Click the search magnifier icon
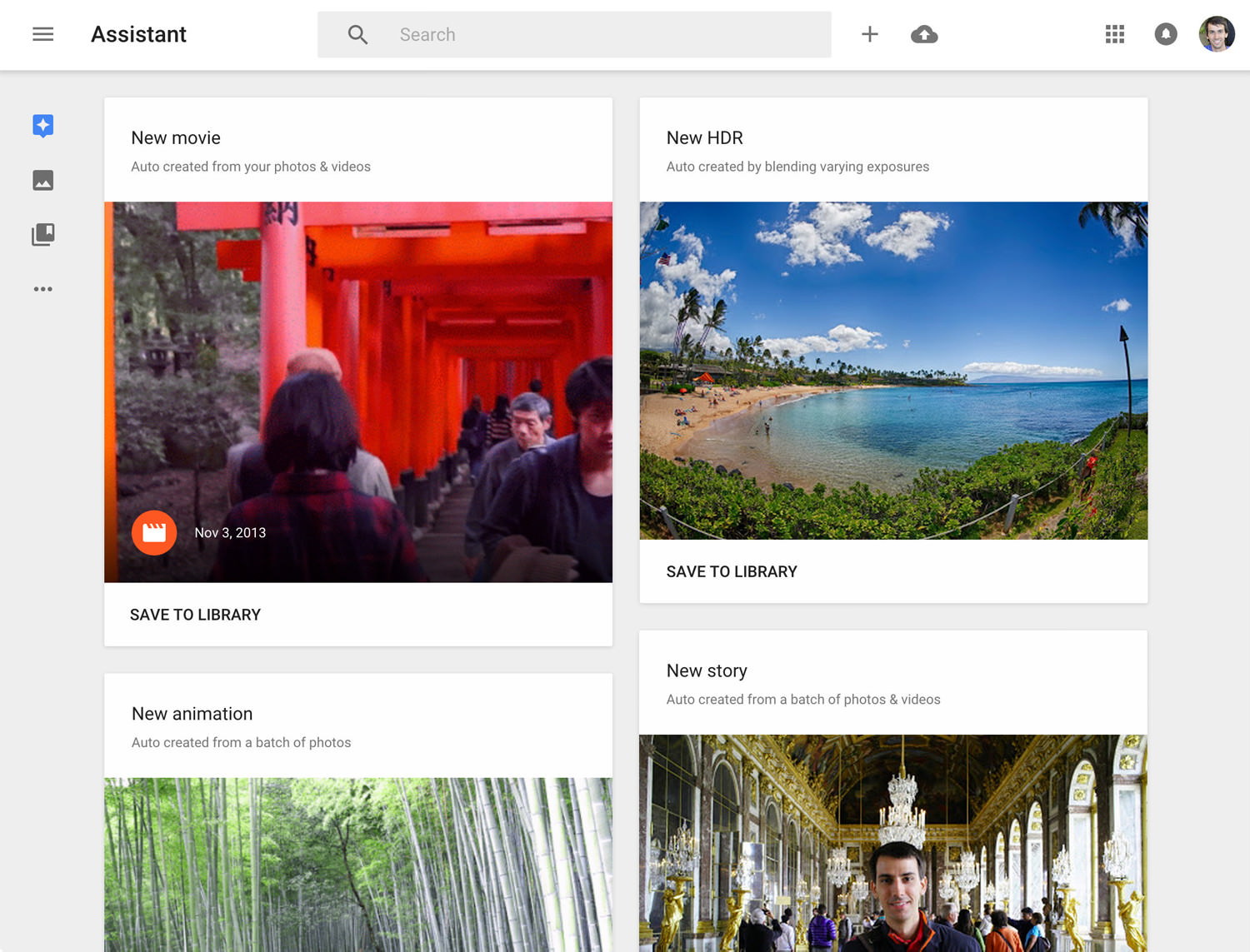 [x=357, y=35]
